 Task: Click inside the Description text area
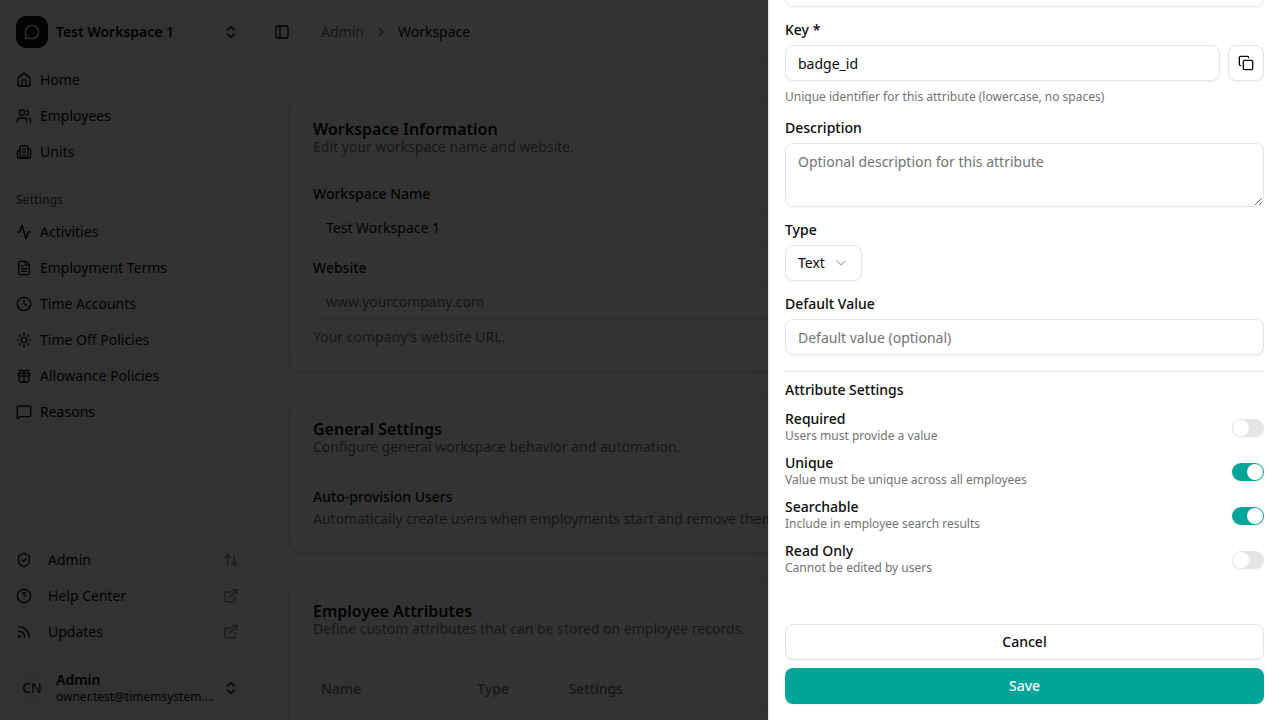point(1023,175)
